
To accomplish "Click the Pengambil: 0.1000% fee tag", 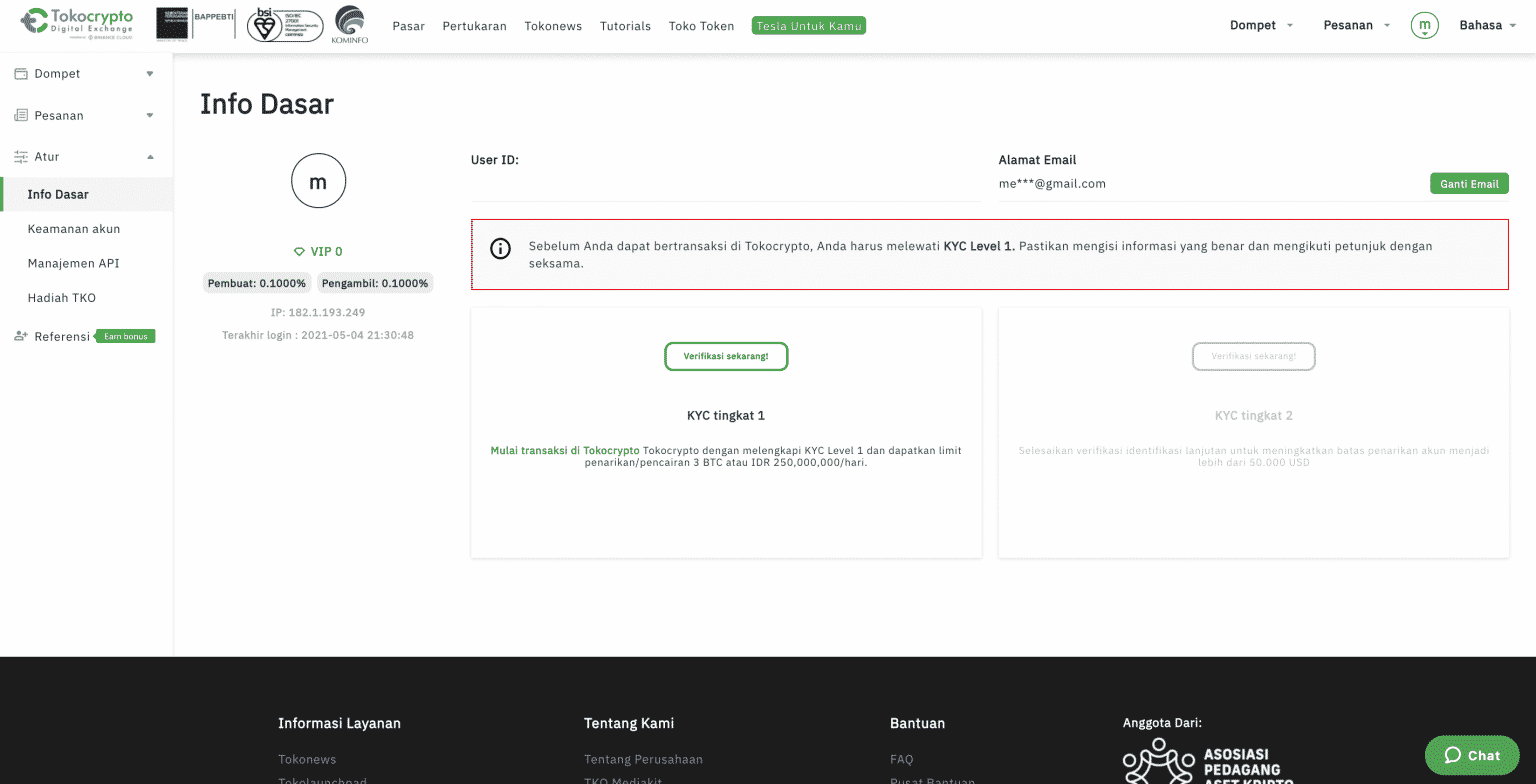I will (x=375, y=283).
